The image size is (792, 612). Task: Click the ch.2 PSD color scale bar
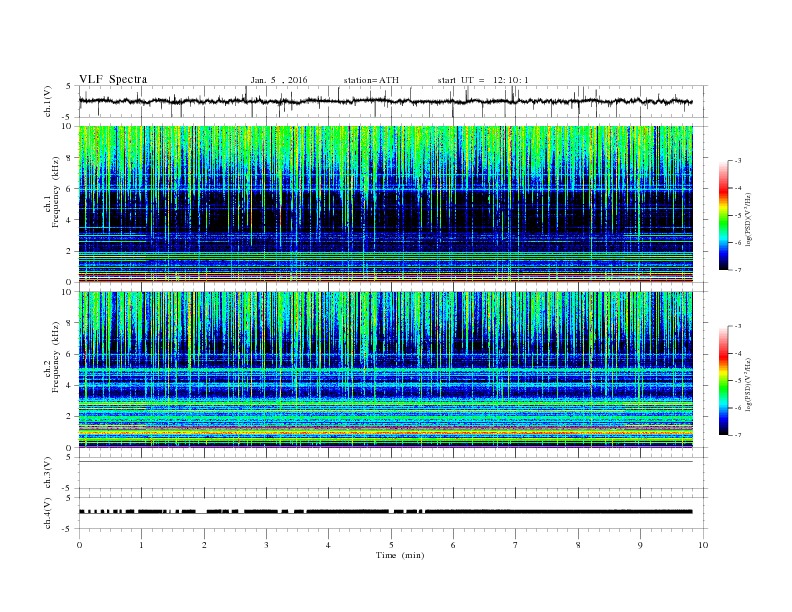coord(723,380)
